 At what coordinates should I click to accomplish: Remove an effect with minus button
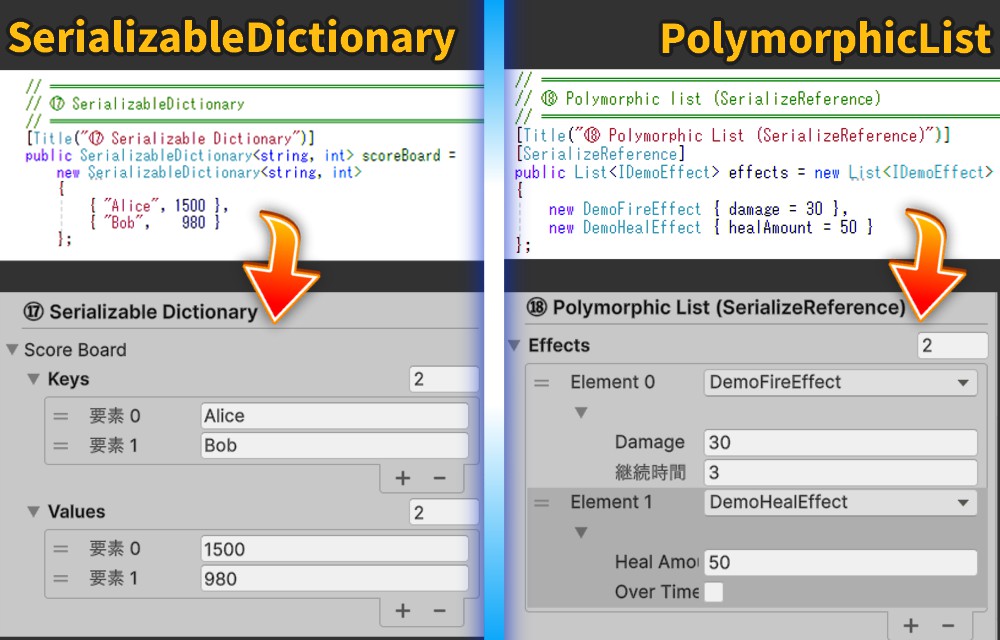pos(948,626)
